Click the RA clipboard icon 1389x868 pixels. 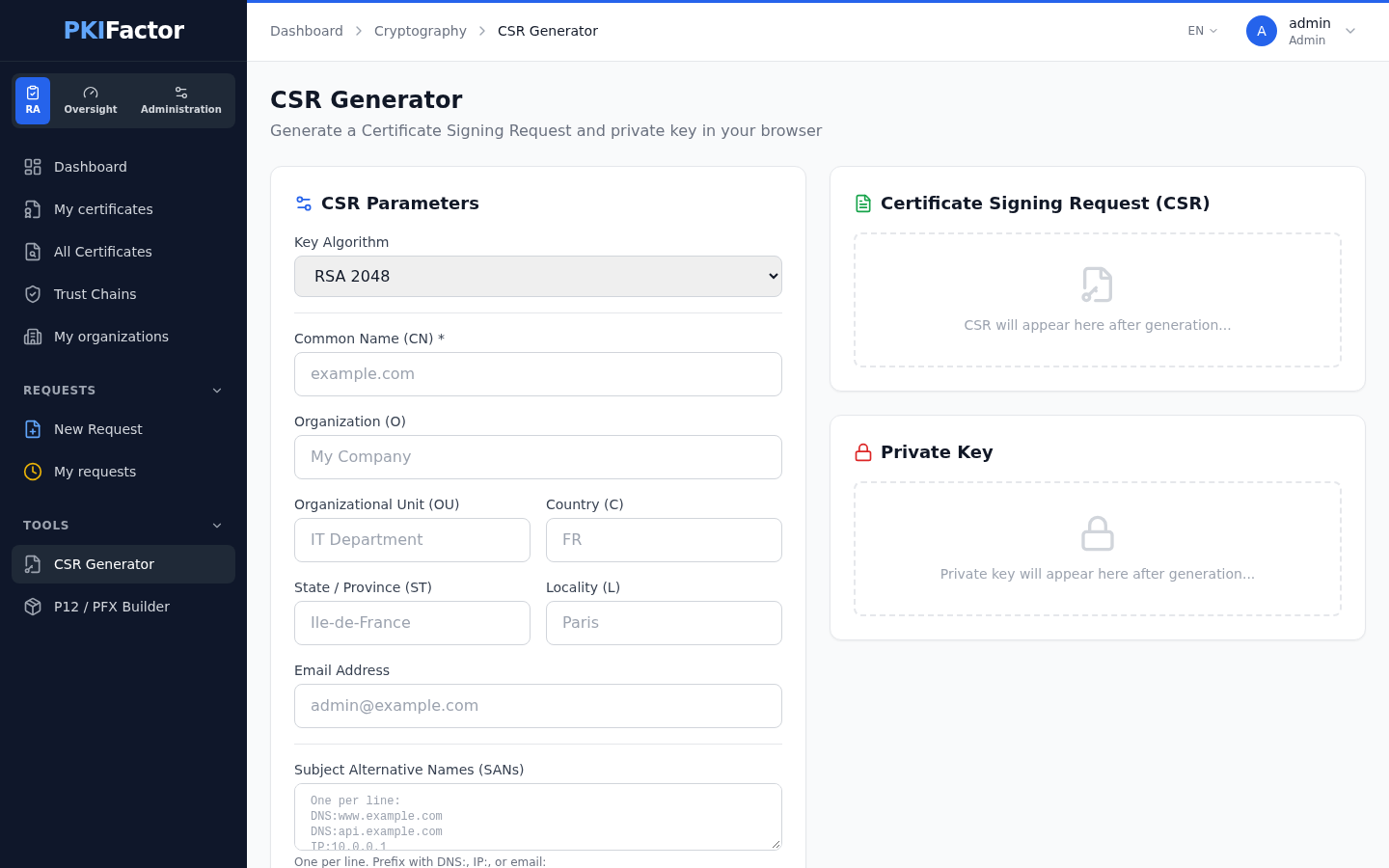click(x=33, y=93)
